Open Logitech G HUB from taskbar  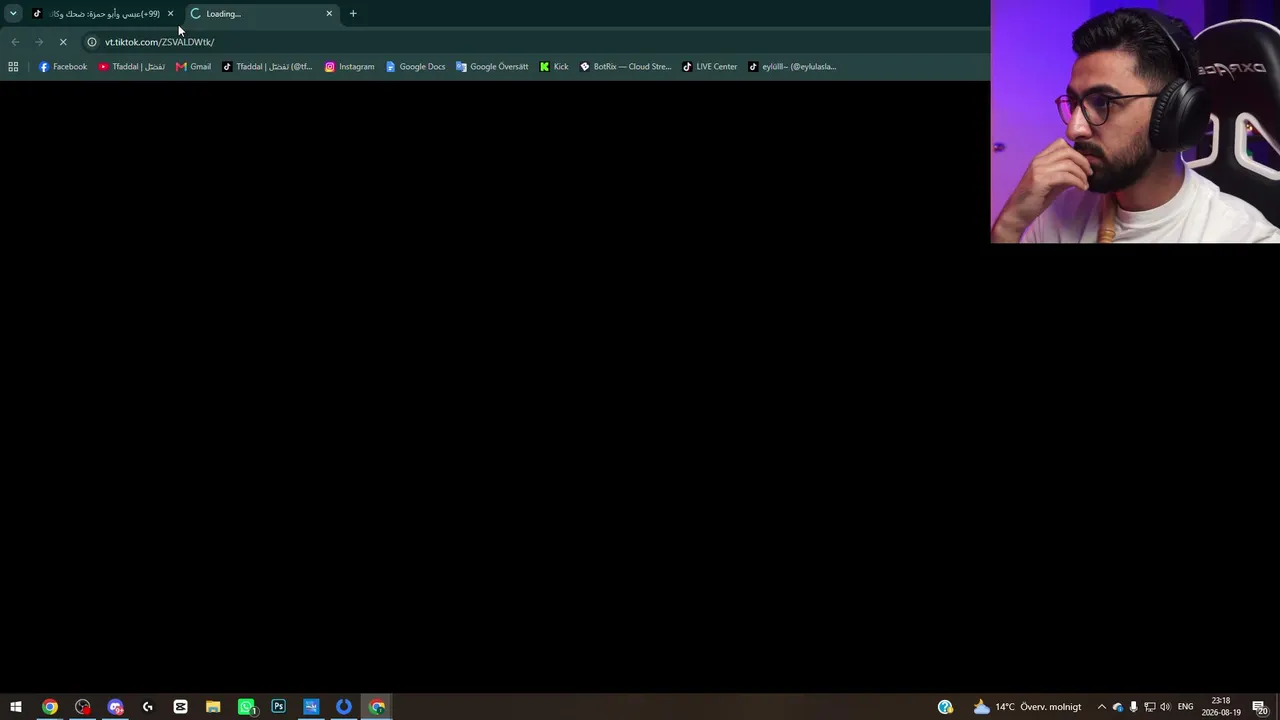148,707
